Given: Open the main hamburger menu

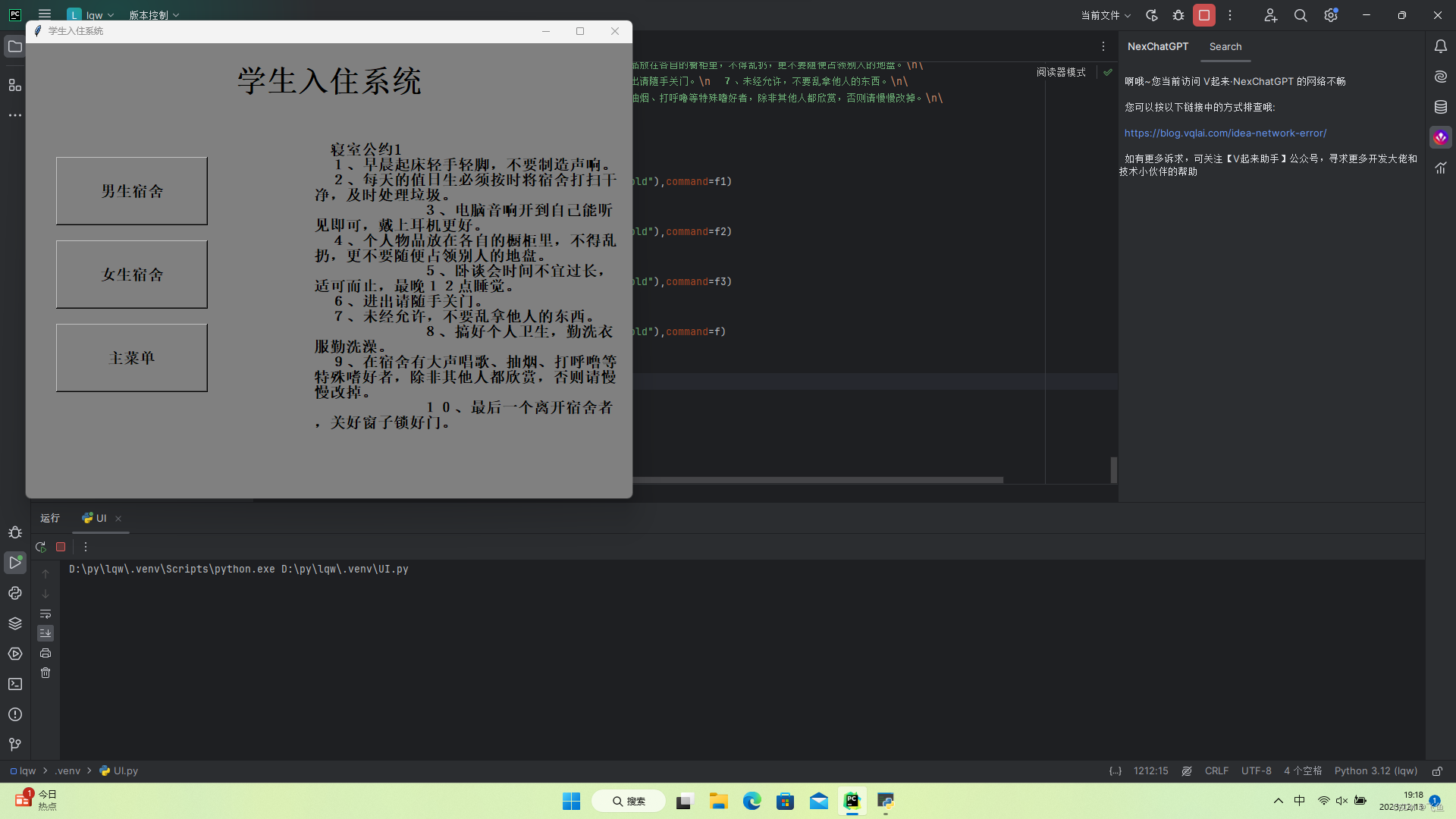Looking at the screenshot, I should click(x=45, y=14).
